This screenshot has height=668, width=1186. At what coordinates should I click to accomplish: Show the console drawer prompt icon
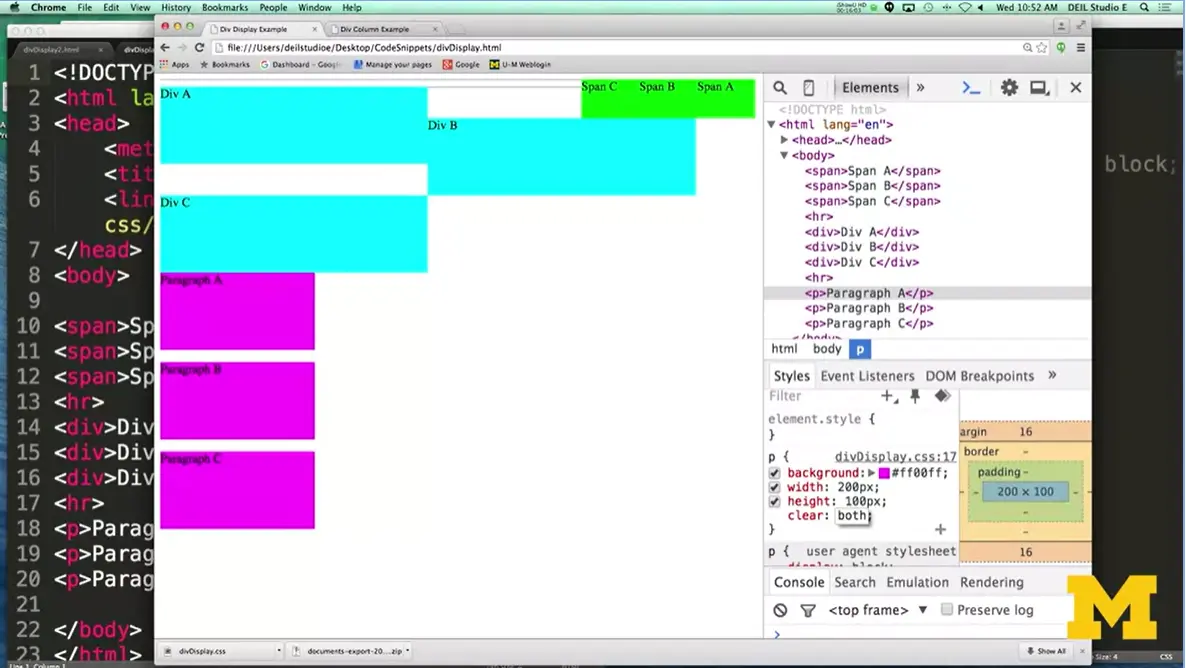coord(971,88)
